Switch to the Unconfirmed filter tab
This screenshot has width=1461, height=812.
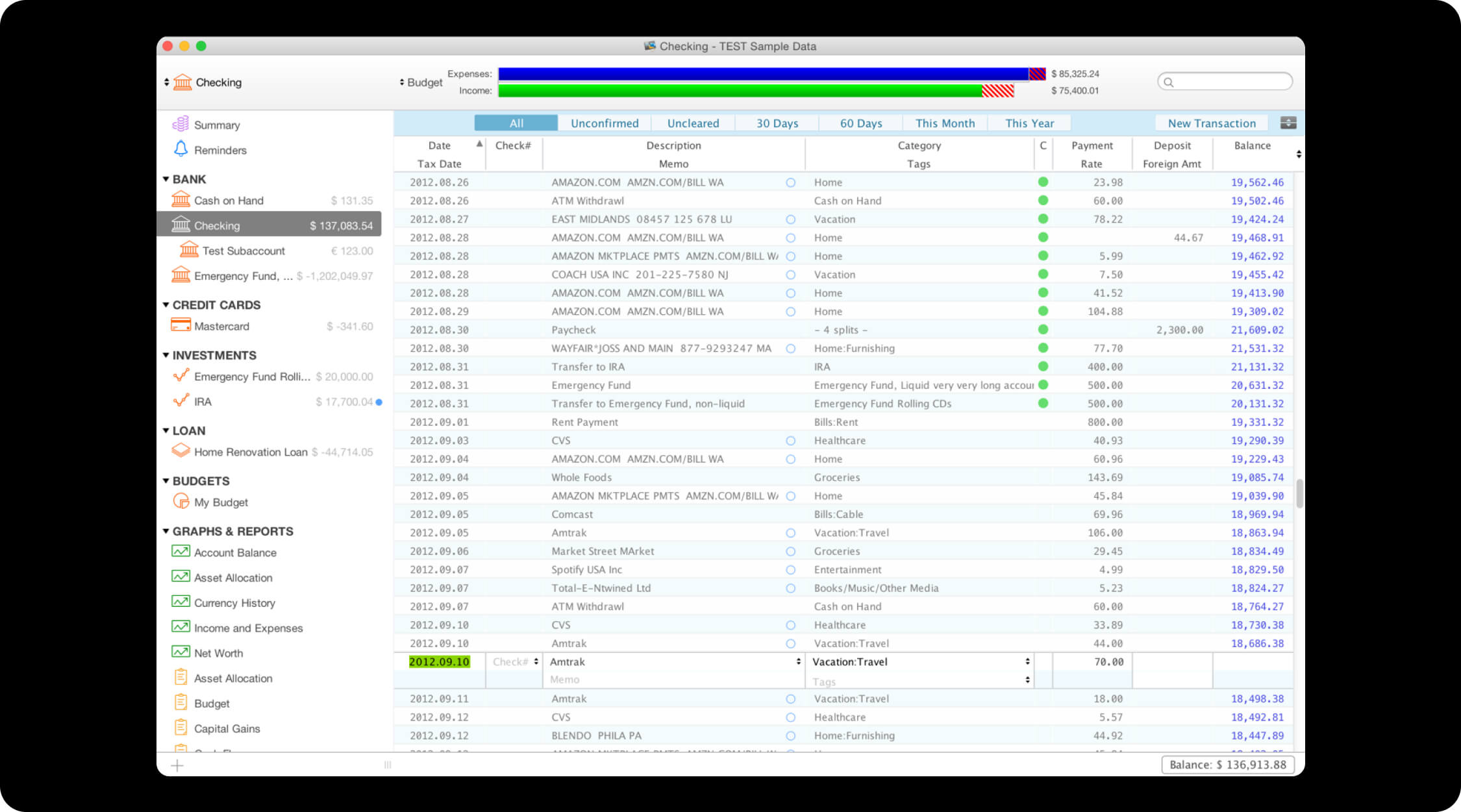click(x=604, y=123)
